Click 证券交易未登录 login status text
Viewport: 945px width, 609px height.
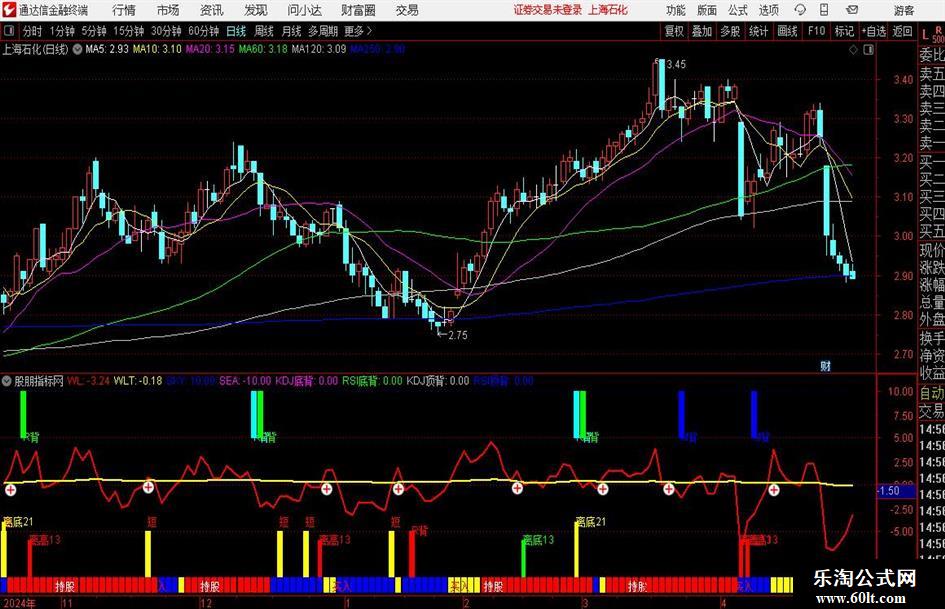click(548, 10)
